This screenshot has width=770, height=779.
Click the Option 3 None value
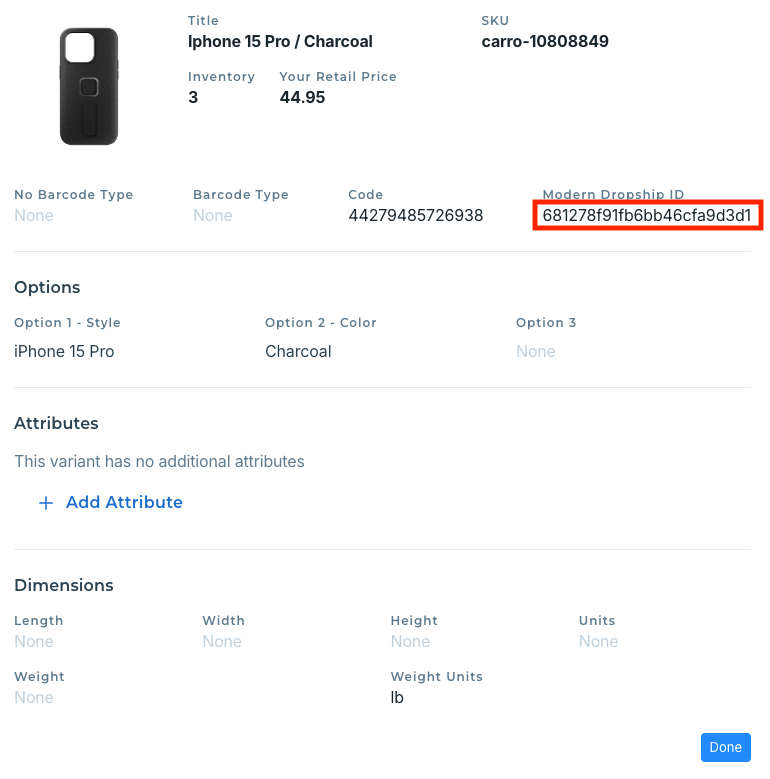pos(535,351)
